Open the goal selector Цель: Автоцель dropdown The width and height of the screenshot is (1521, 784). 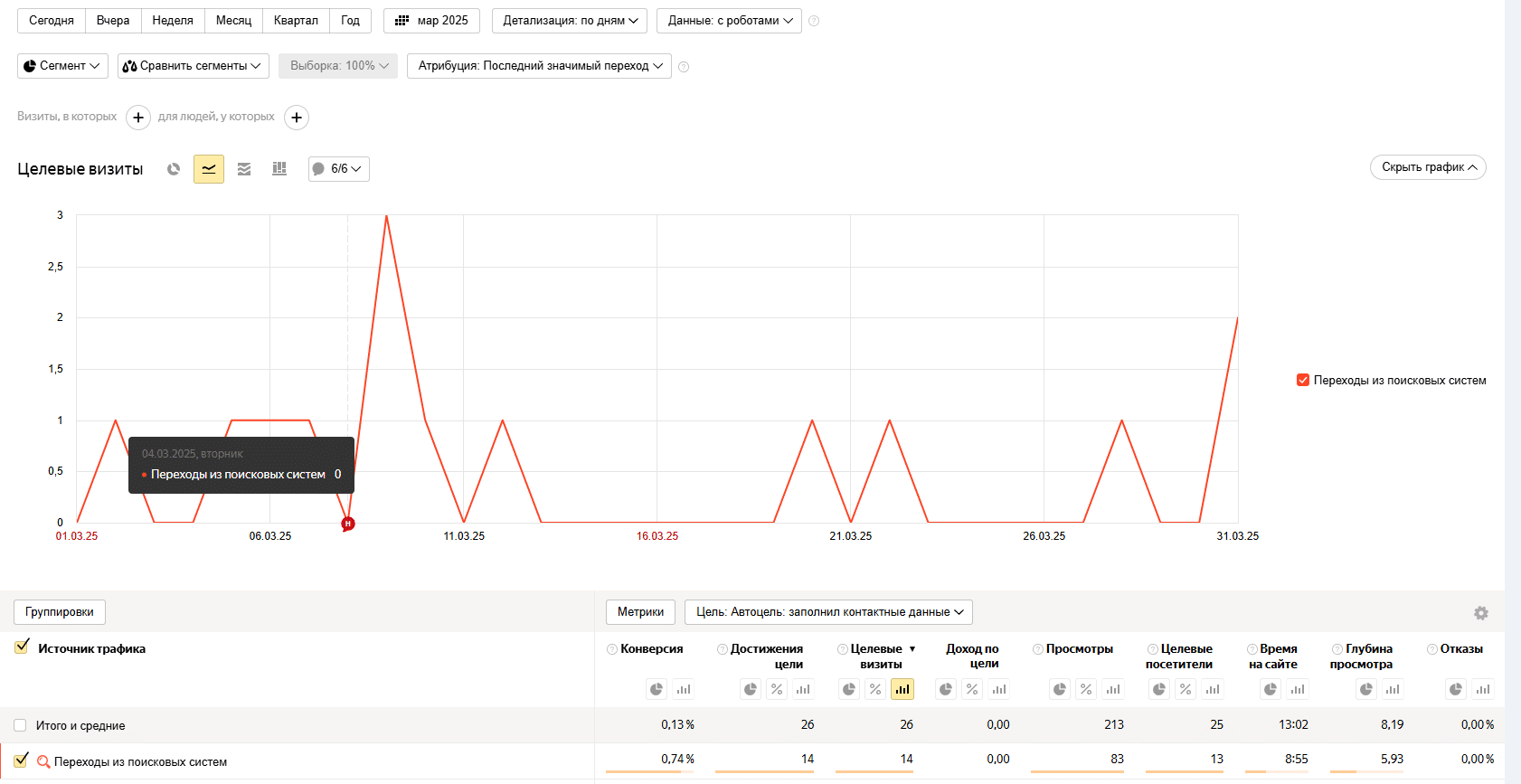828,612
